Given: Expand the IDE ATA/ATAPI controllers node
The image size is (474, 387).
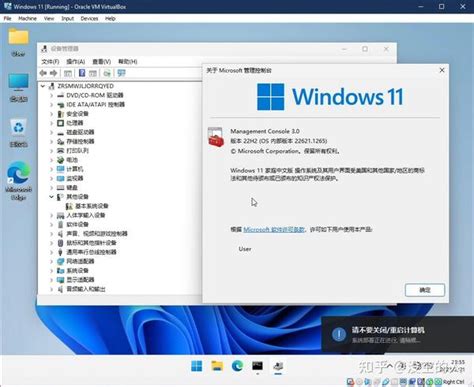Looking at the screenshot, I should click(x=51, y=105).
